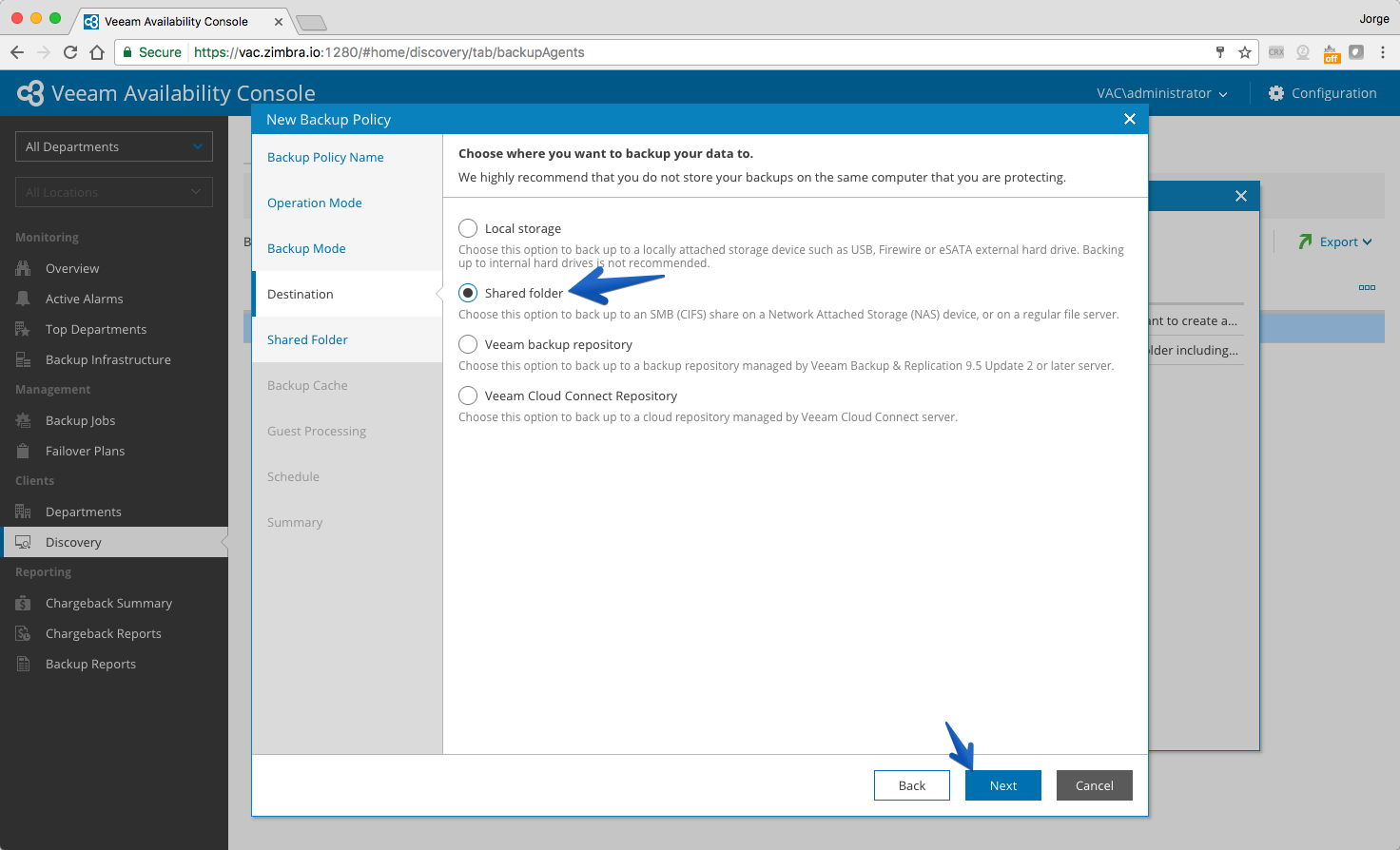Open the All Departments dropdown
The height and width of the screenshot is (850, 1400).
point(114,146)
